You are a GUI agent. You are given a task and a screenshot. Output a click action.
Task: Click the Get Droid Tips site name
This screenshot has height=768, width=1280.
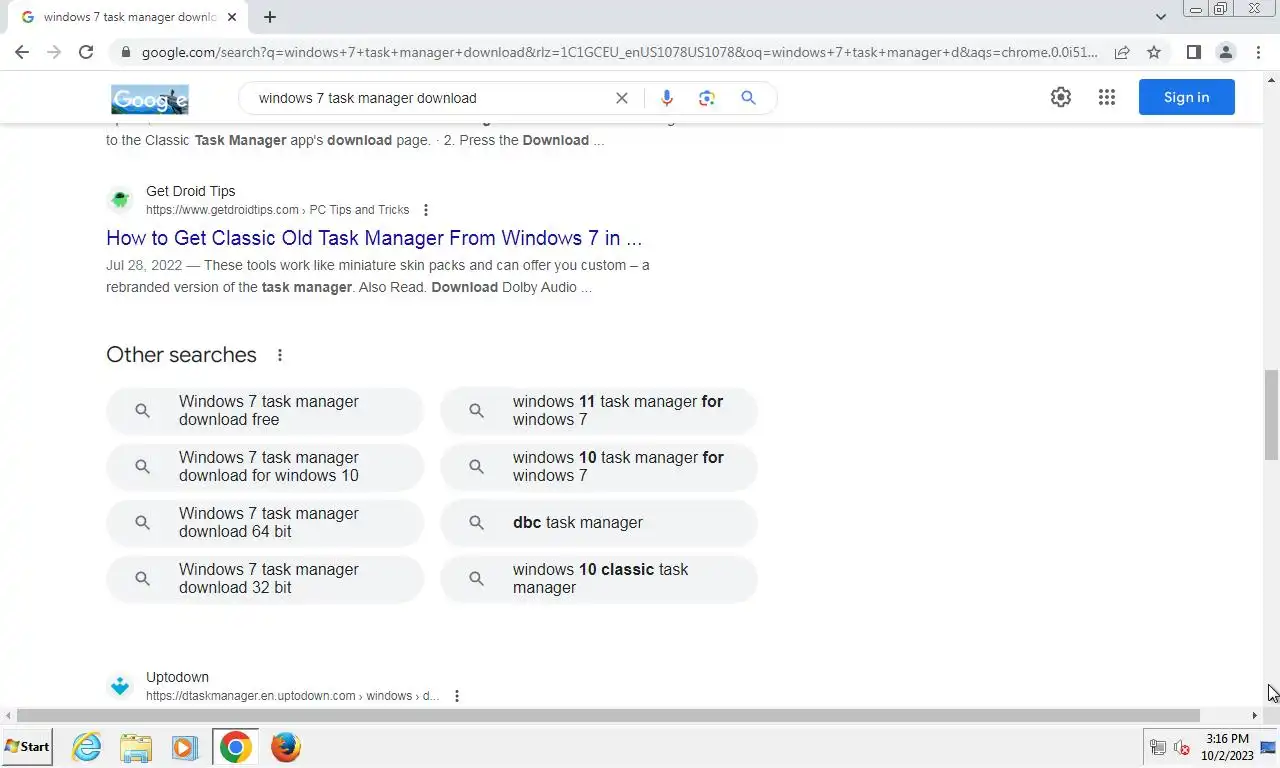191,191
